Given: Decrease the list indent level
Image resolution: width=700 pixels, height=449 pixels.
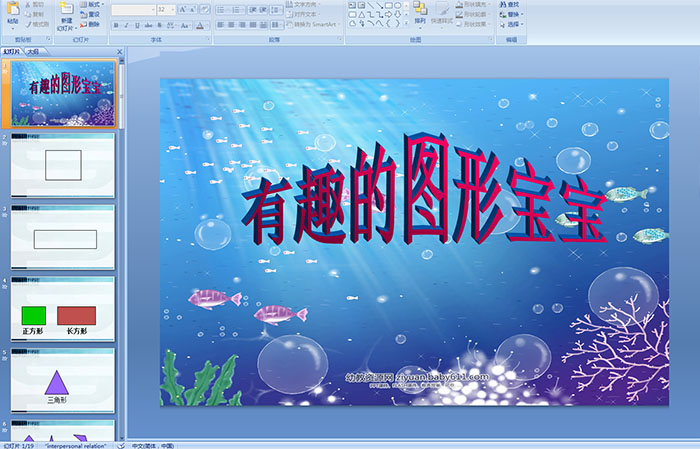Looking at the screenshot, I should [253, 10].
